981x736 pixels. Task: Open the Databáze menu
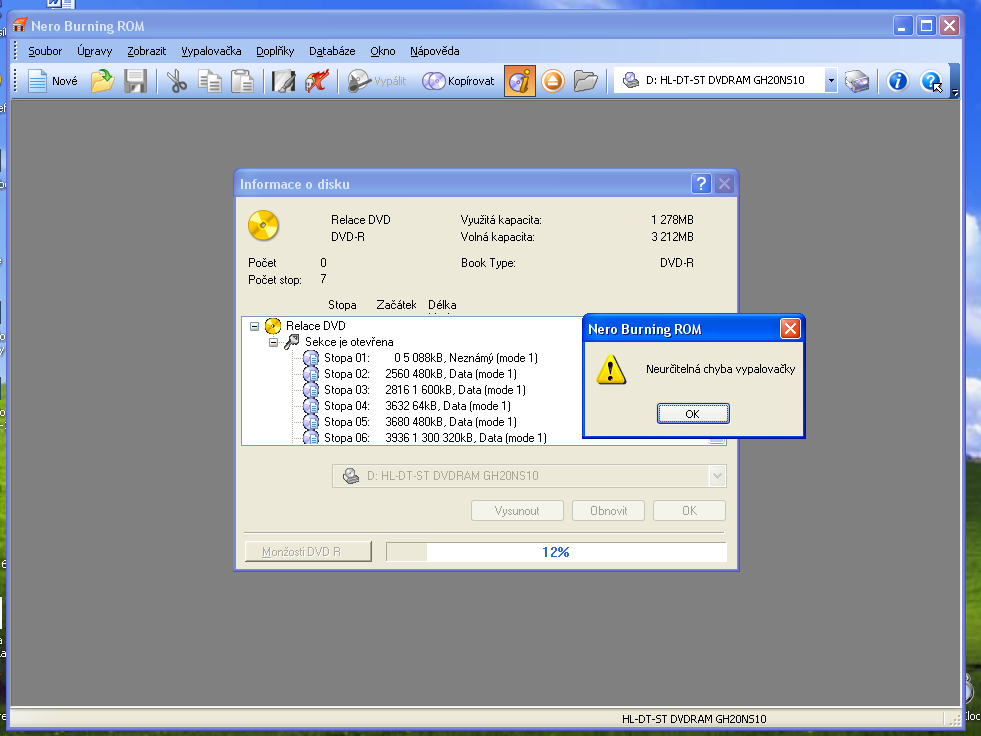tap(332, 51)
